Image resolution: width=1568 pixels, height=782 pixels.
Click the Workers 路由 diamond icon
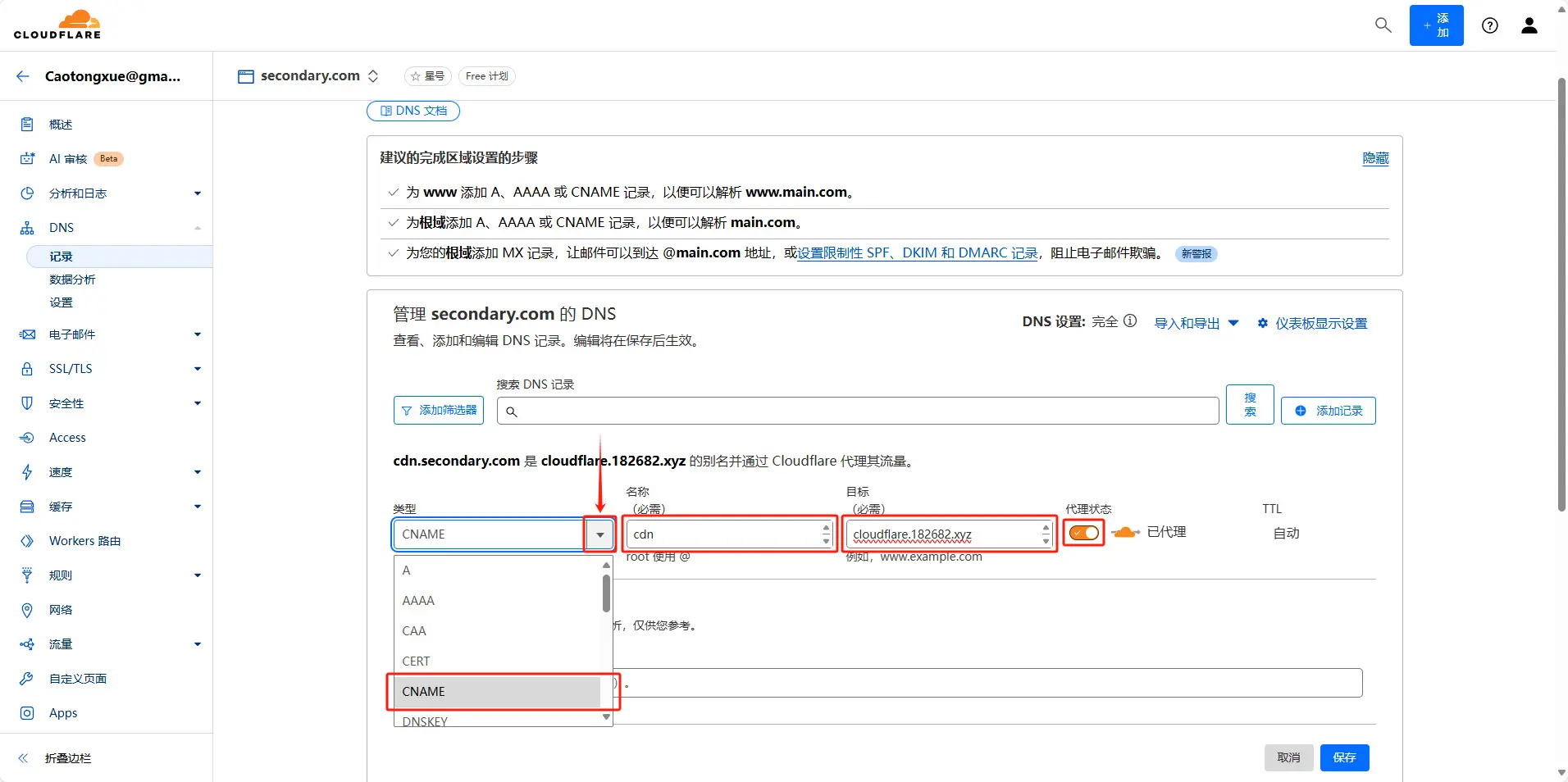(27, 541)
